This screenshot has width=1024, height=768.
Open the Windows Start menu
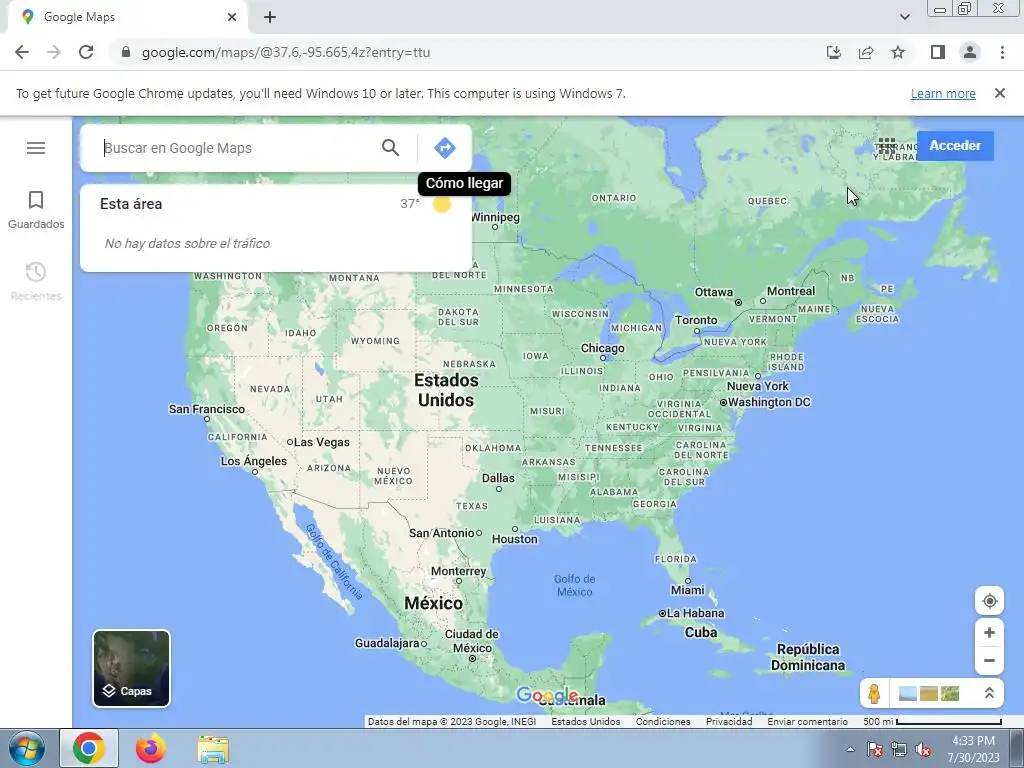26,748
